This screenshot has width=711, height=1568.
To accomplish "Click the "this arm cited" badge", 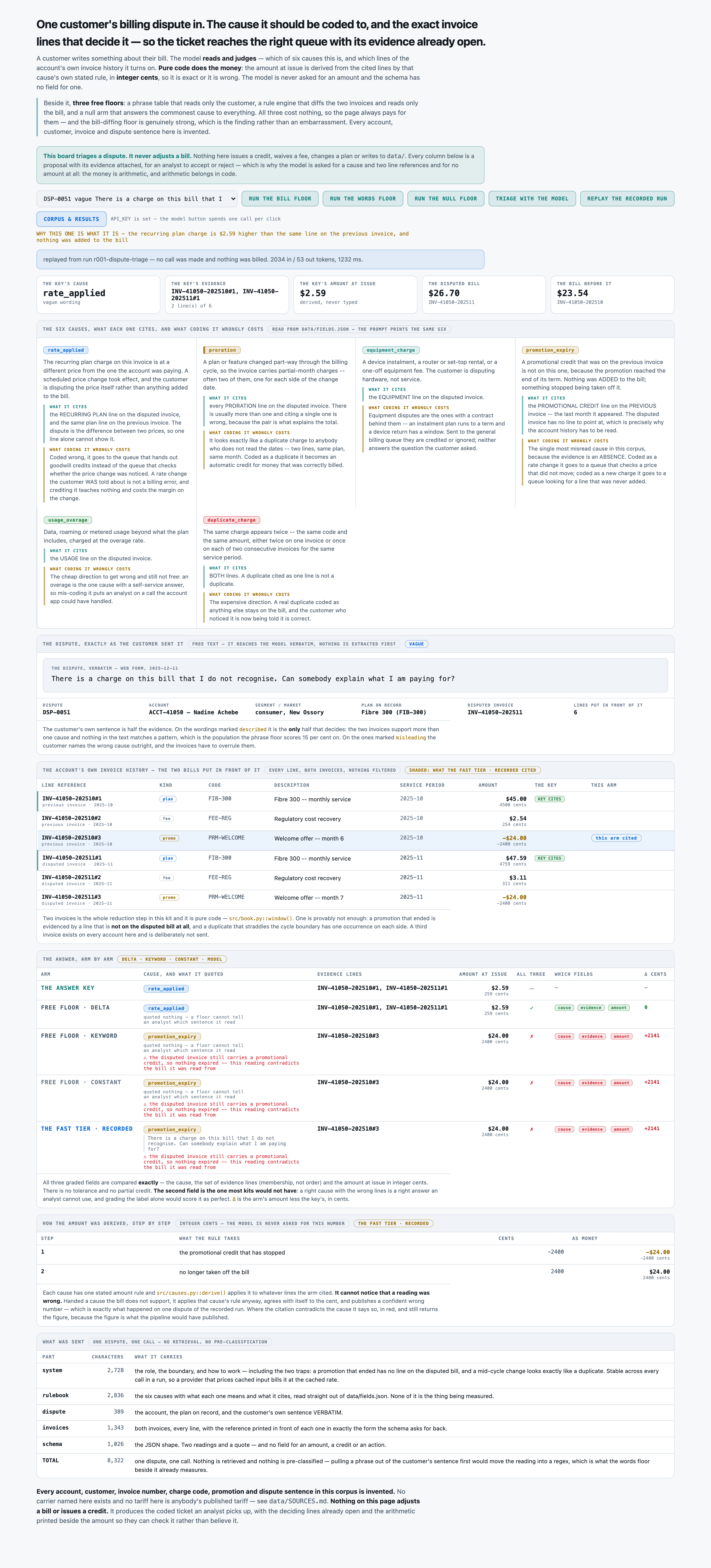I will pyautogui.click(x=616, y=838).
